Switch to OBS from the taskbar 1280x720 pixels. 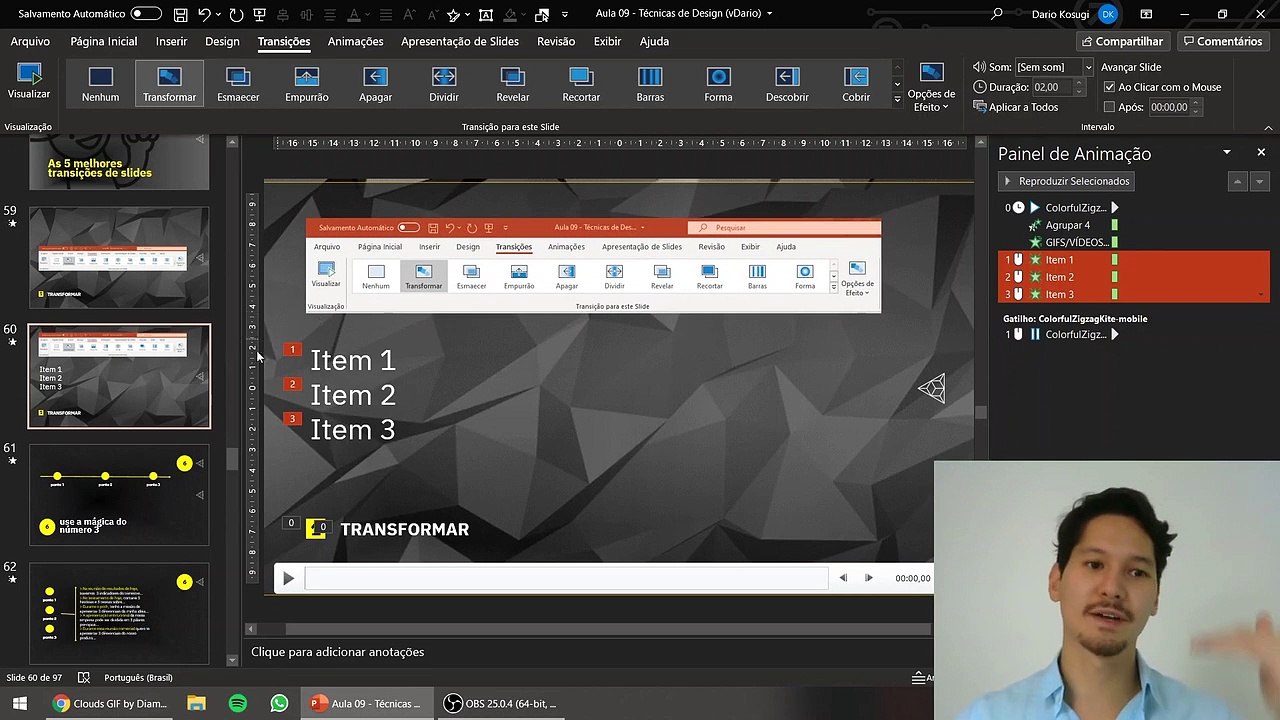[x=499, y=704]
